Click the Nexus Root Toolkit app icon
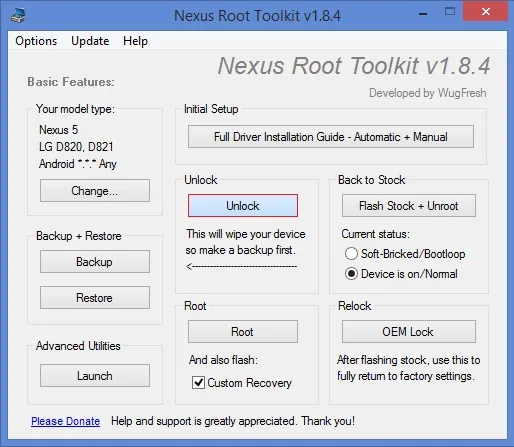514x447 pixels. click(x=18, y=15)
